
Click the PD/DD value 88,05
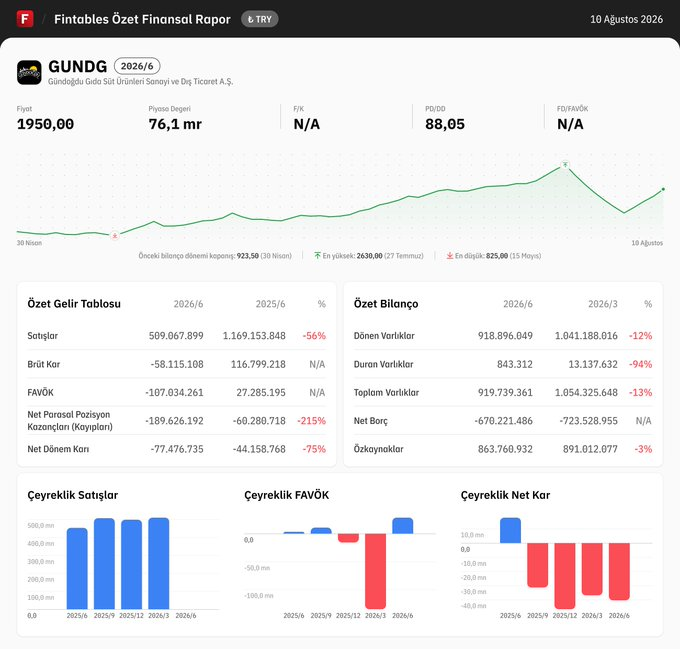pyautogui.click(x=445, y=124)
